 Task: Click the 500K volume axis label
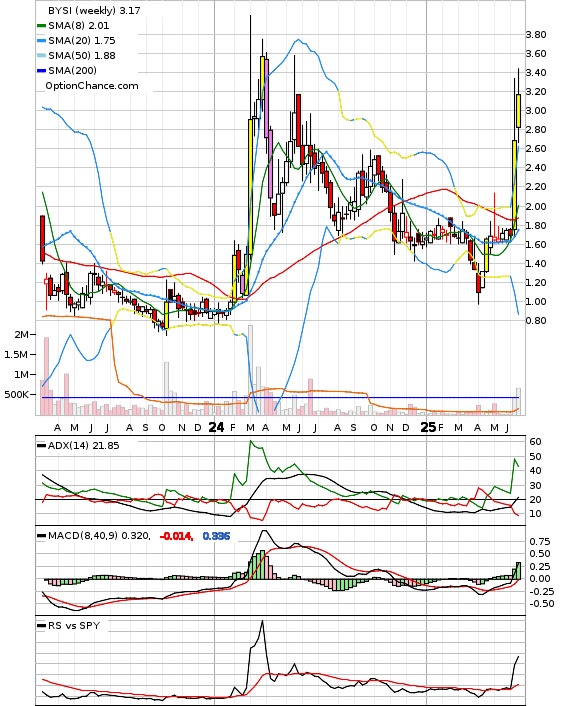17,394
